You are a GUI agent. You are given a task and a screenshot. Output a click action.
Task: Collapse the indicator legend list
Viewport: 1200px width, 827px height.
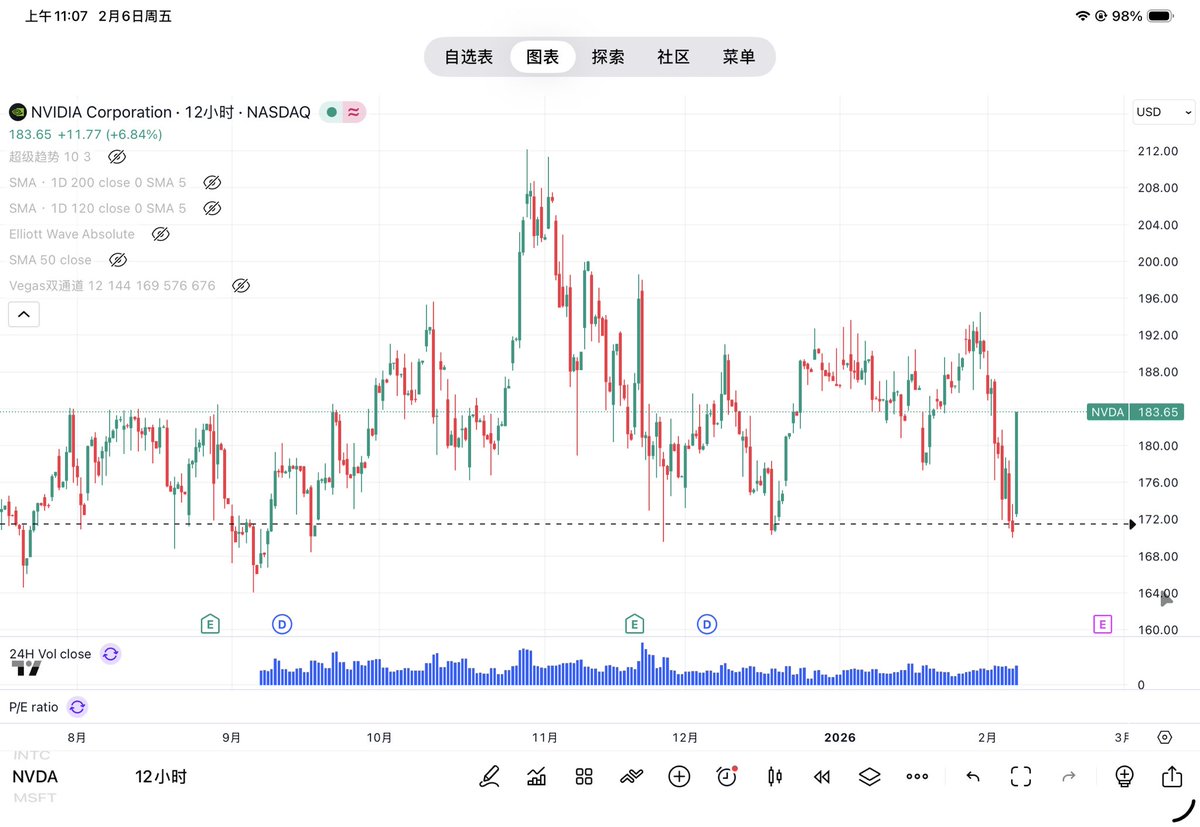[24, 315]
